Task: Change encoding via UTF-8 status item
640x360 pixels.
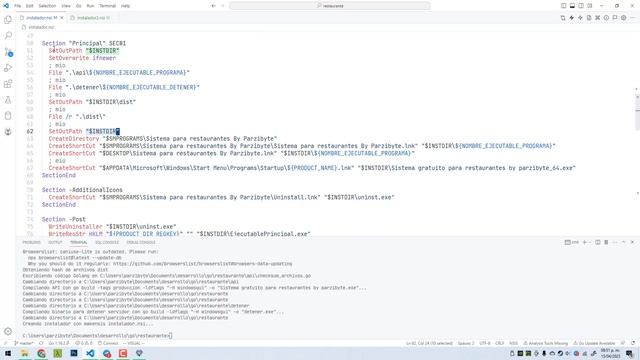Action: tap(485, 343)
